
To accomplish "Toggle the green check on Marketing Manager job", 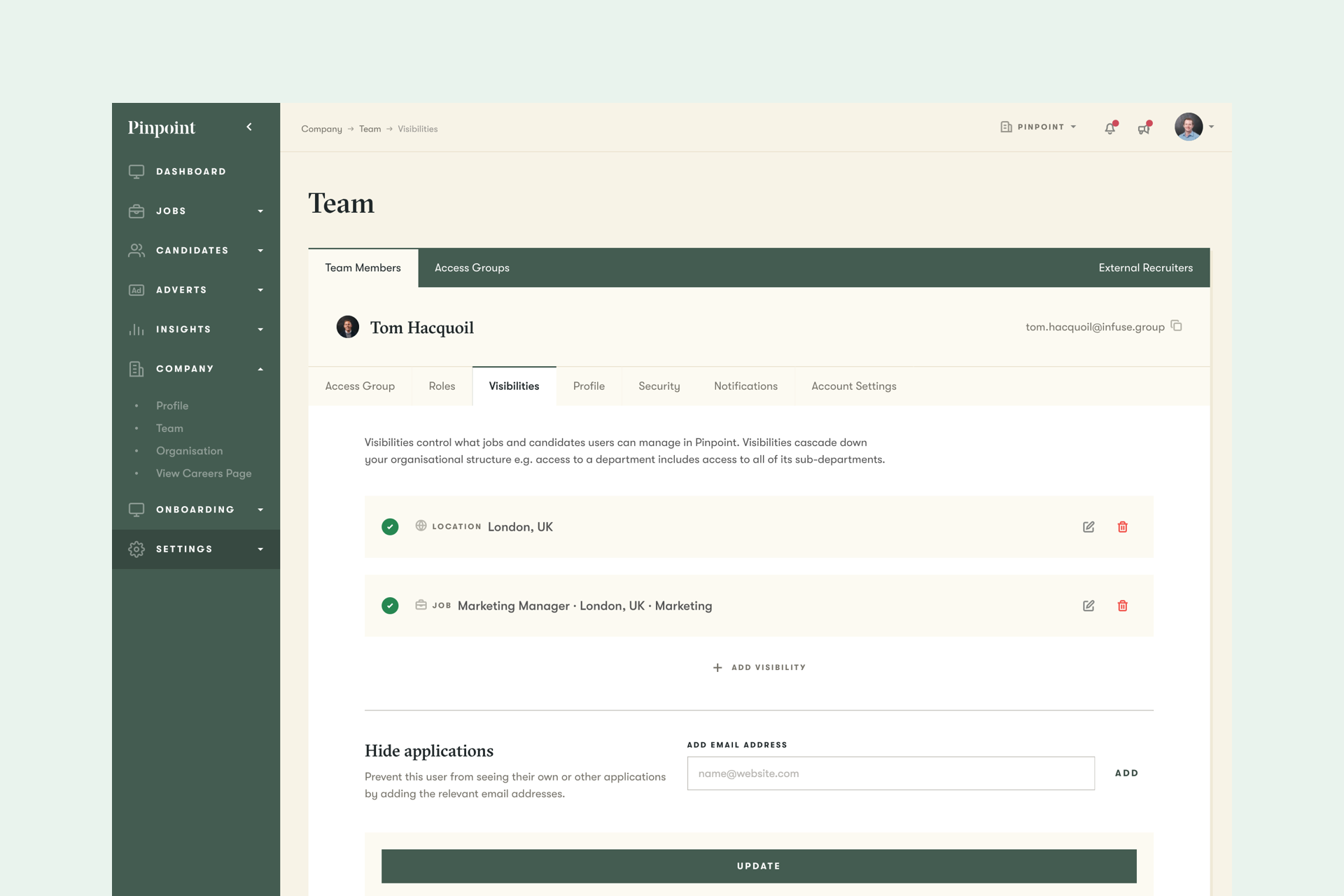I will (x=390, y=606).
